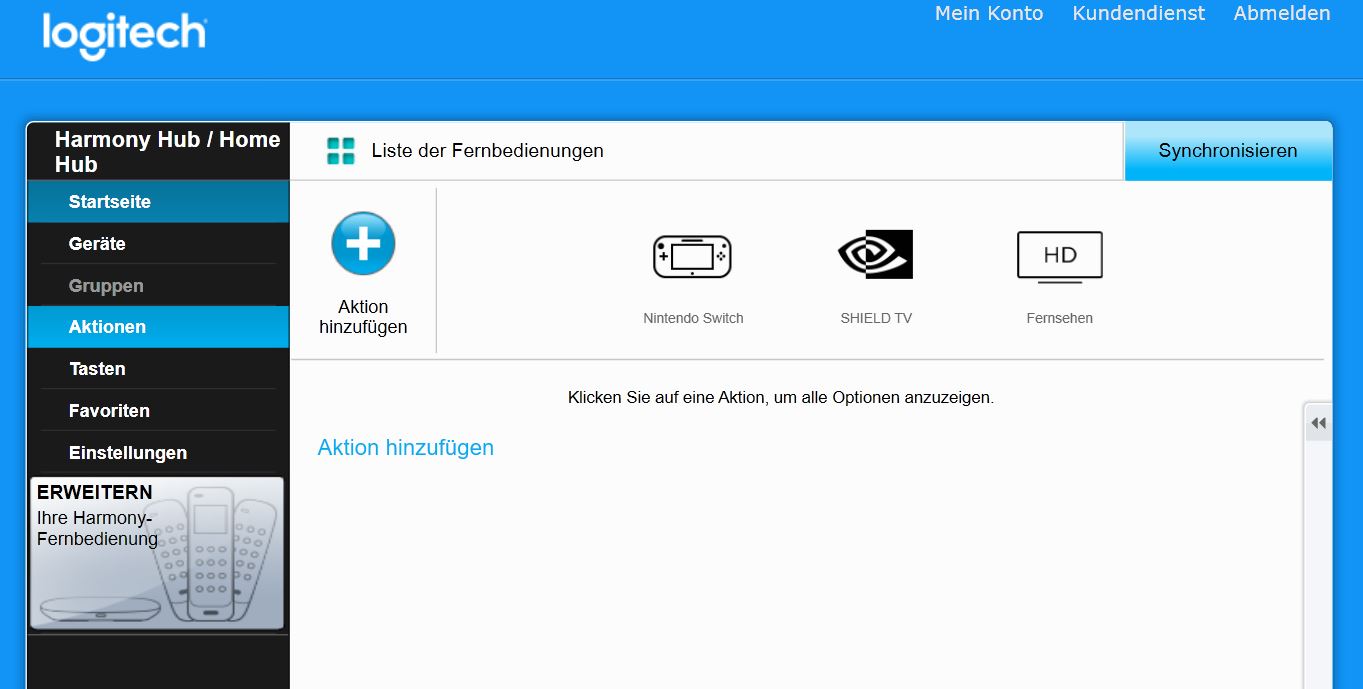Click the Erweitern remote banner
The width and height of the screenshot is (1363, 689).
(x=157, y=553)
